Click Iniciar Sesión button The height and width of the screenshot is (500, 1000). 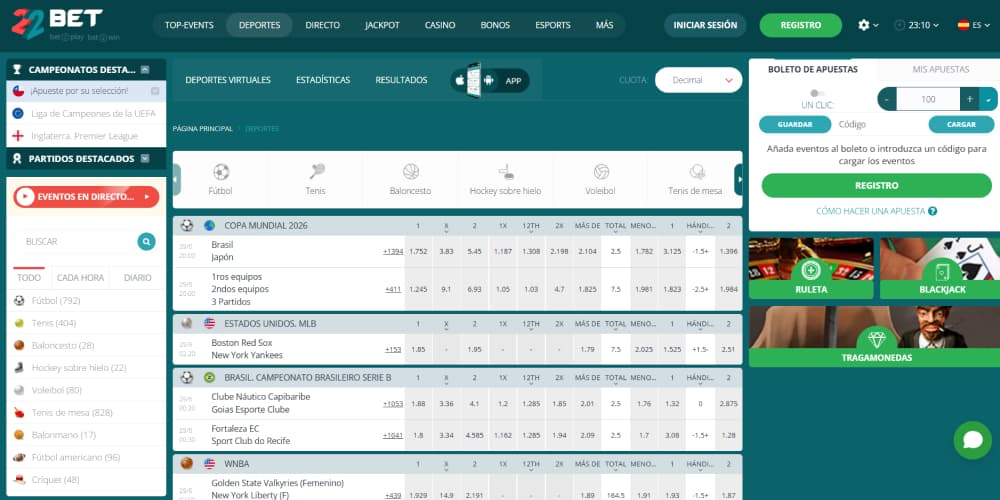pos(705,26)
